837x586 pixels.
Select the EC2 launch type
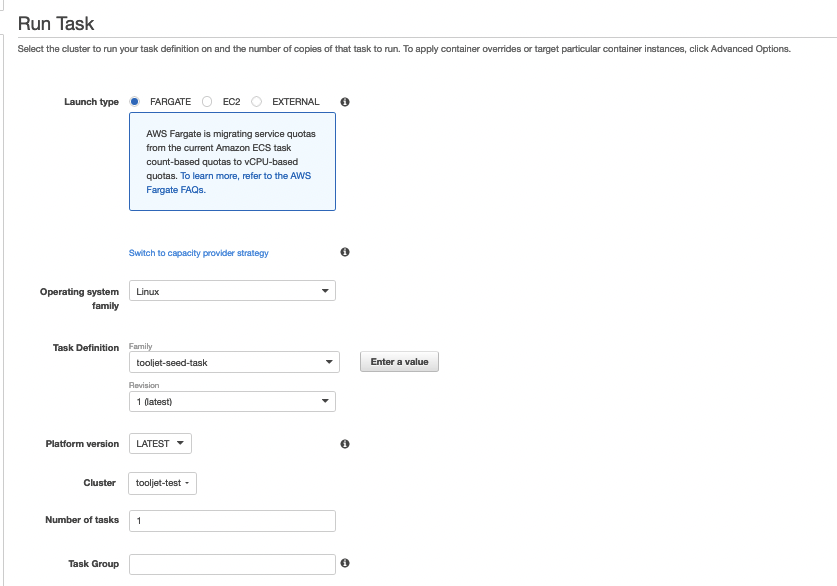(x=207, y=102)
